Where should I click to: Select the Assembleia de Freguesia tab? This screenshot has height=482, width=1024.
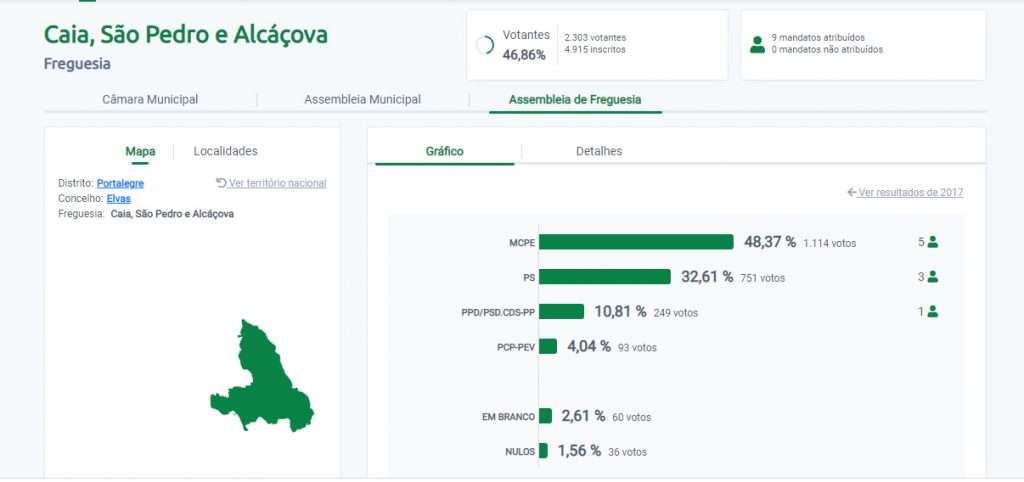coord(575,100)
